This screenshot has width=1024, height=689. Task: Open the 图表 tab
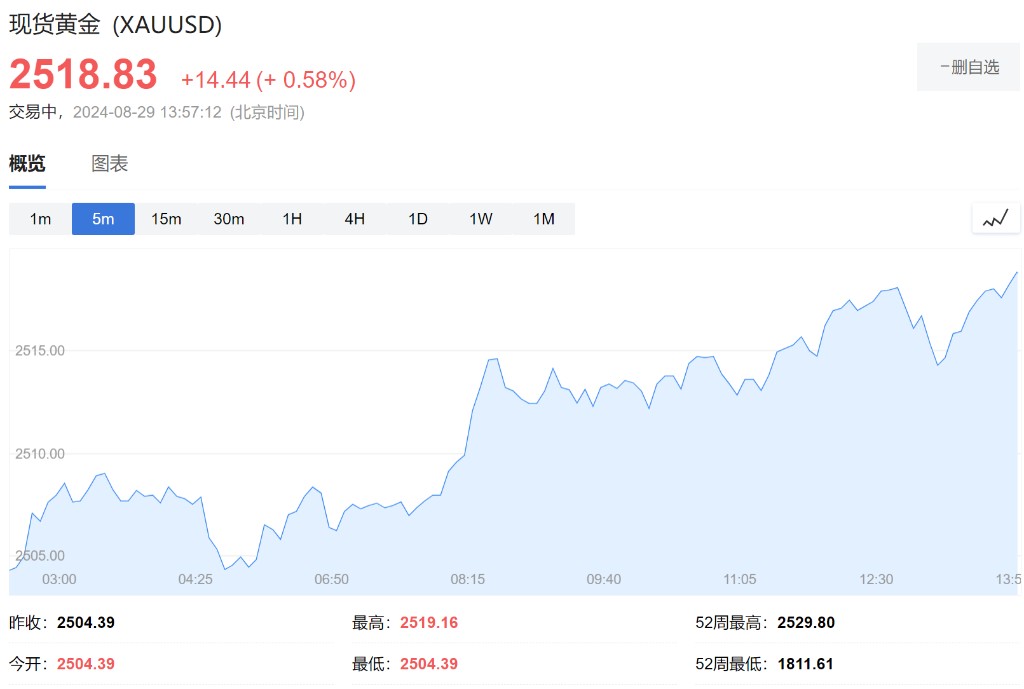tap(110, 164)
